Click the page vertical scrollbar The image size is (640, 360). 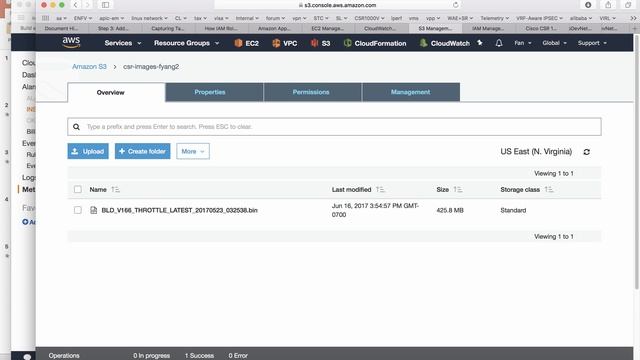coord(636,163)
